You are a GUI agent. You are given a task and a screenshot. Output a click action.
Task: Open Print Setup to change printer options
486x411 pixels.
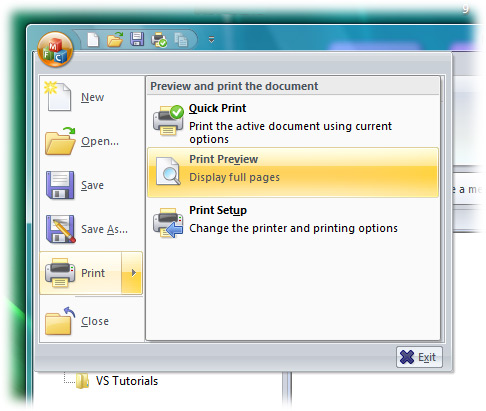click(x=293, y=221)
